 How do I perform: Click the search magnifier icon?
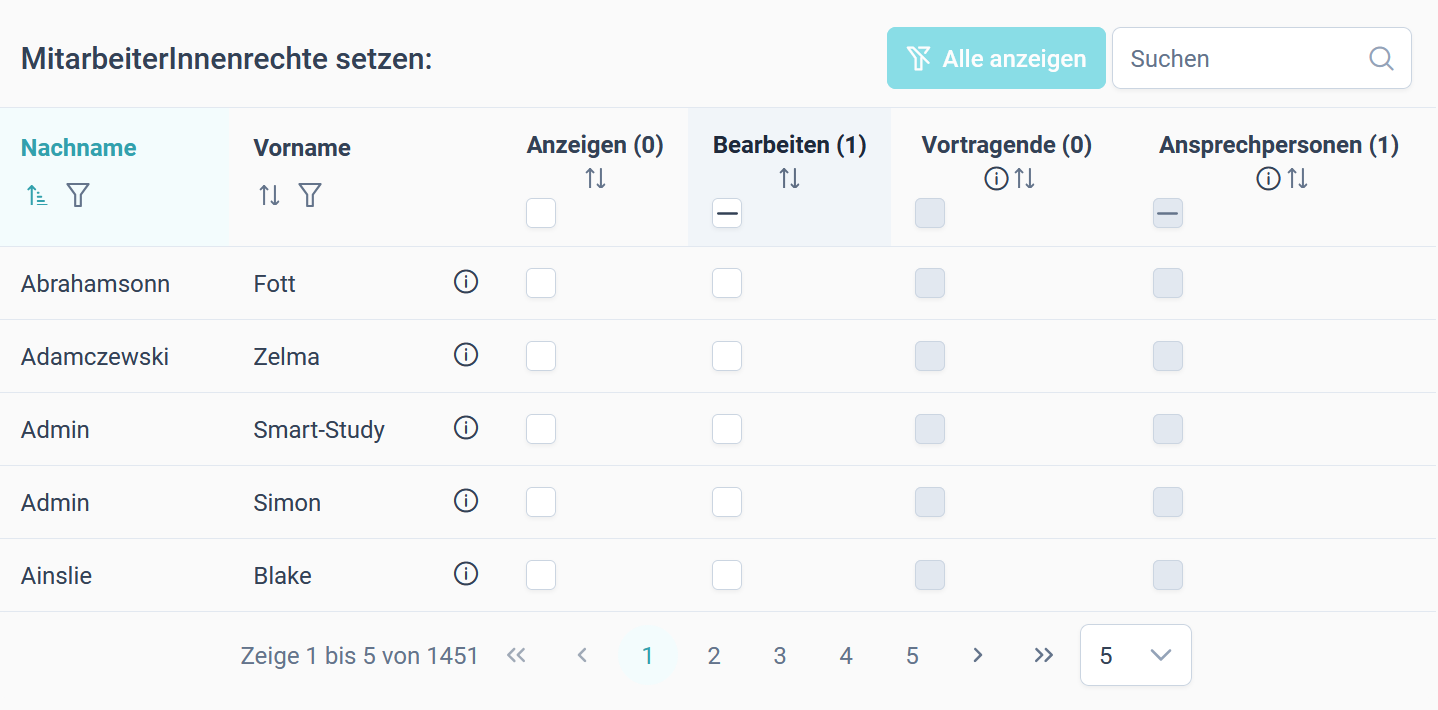tap(1381, 58)
